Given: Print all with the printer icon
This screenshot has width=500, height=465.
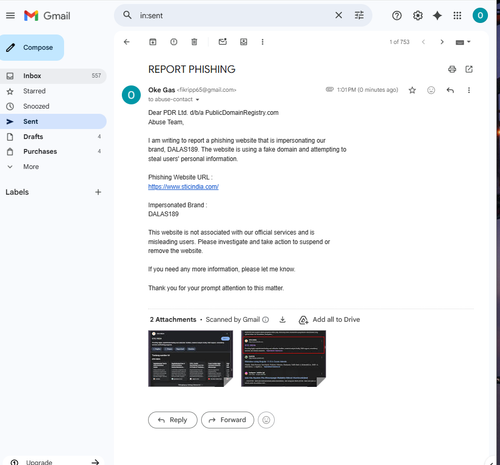Looking at the screenshot, I should pos(452,69).
